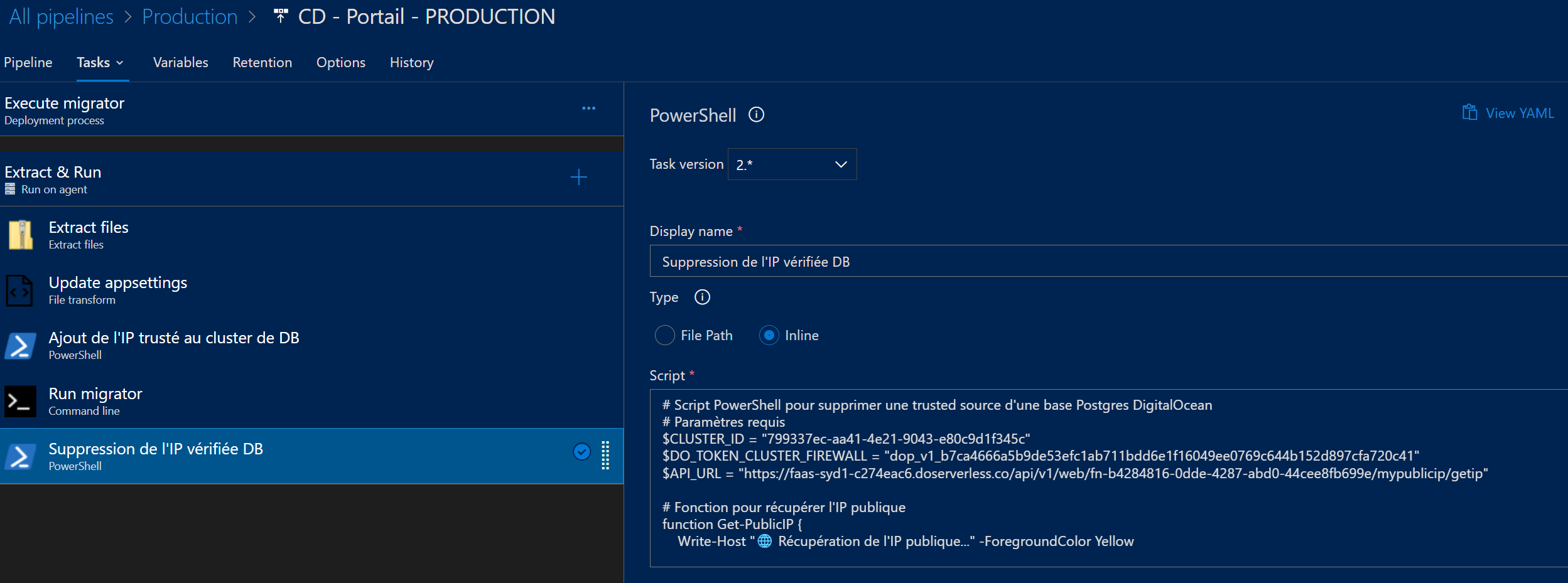Expand the Task version dropdown
Viewport: 1568px width, 583px height.
[791, 164]
